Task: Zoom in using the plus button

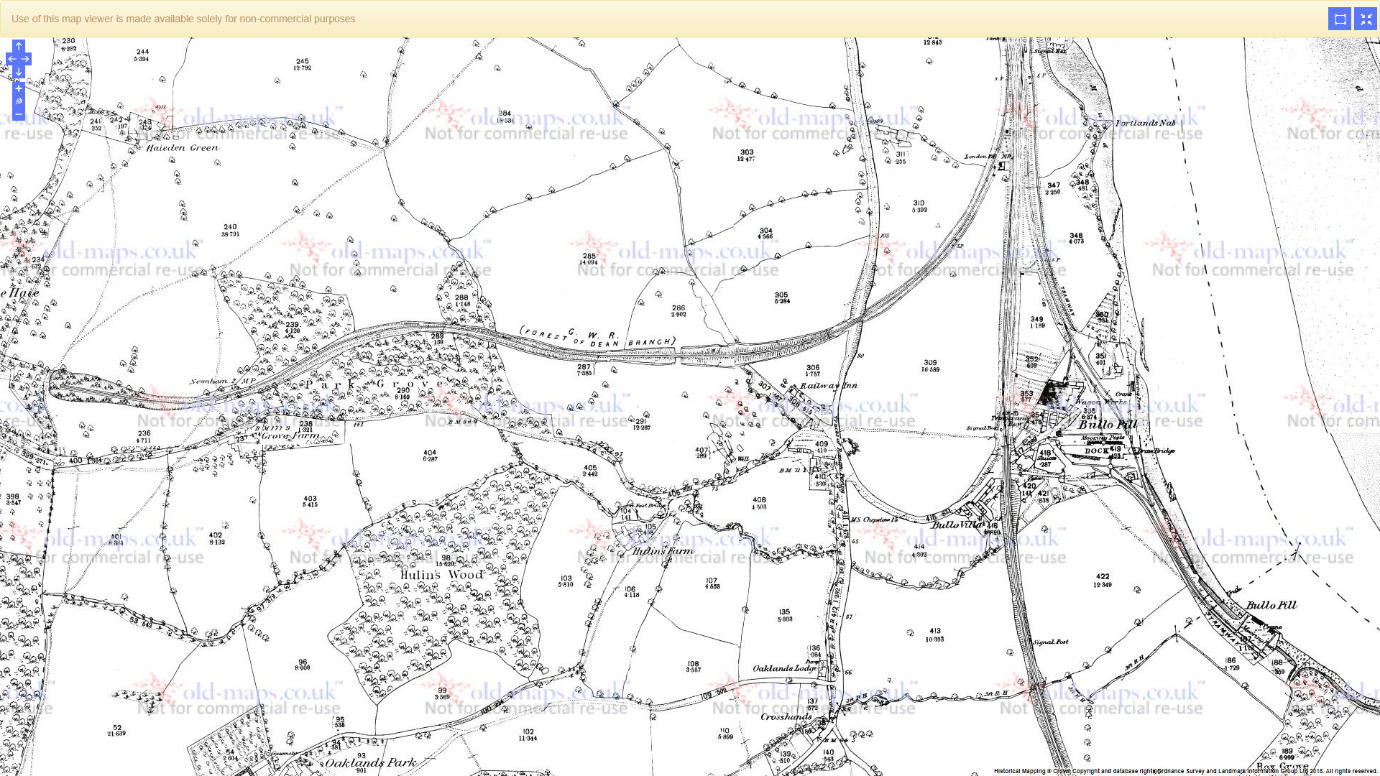Action: 18,89
